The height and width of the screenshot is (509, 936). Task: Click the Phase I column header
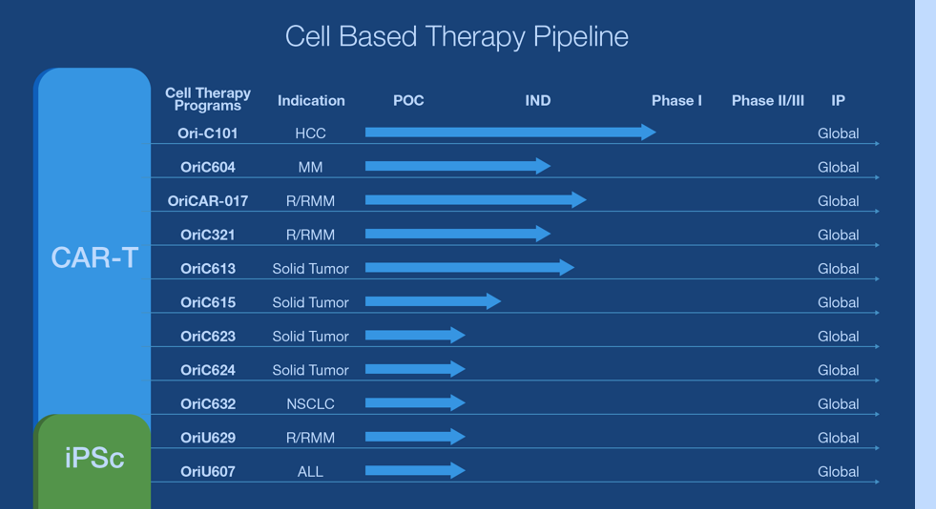click(676, 100)
